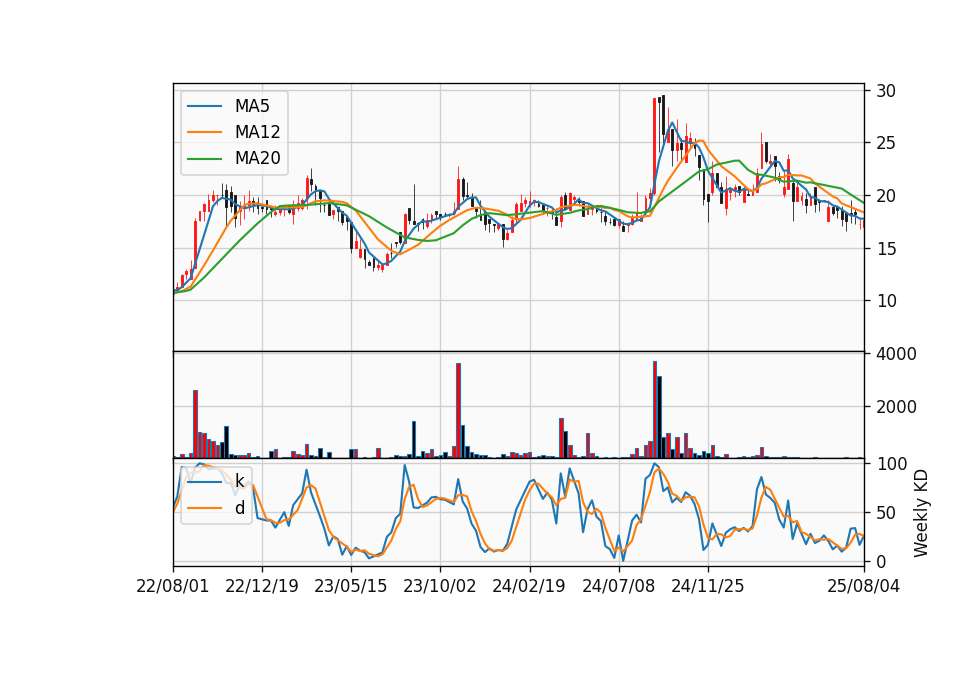Click the 24/07/08 date tick label

point(618,586)
